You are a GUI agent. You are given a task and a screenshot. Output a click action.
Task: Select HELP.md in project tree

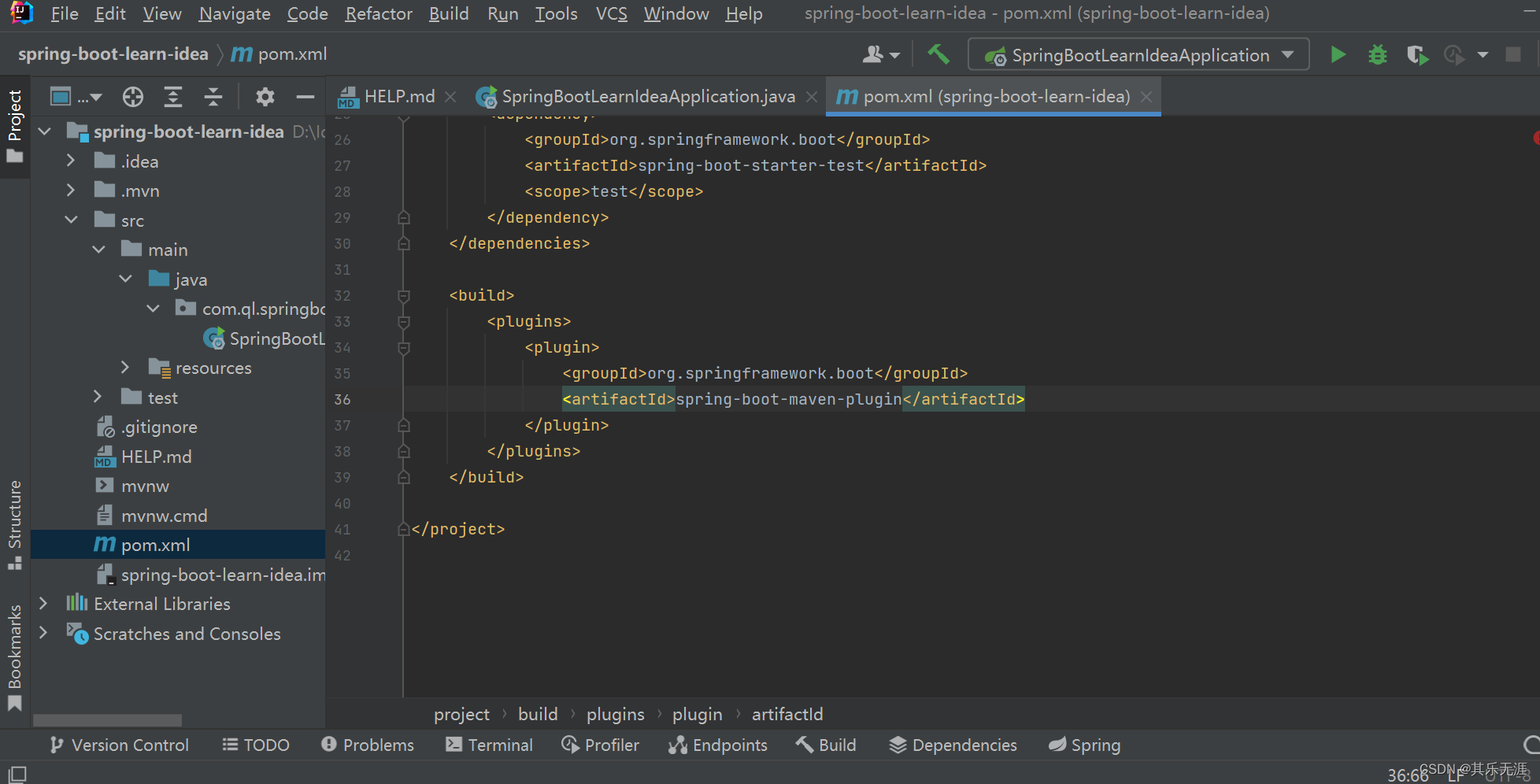143,457
